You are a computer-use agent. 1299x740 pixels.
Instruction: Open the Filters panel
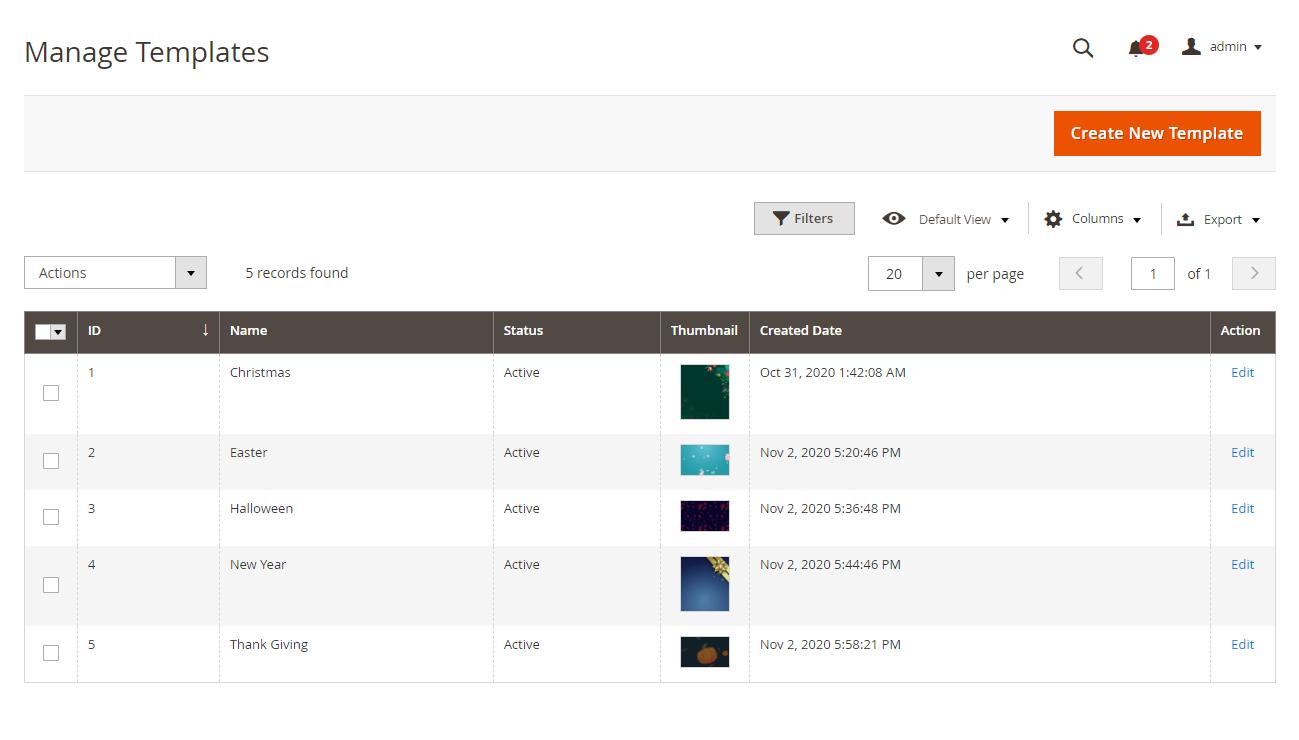[804, 219]
